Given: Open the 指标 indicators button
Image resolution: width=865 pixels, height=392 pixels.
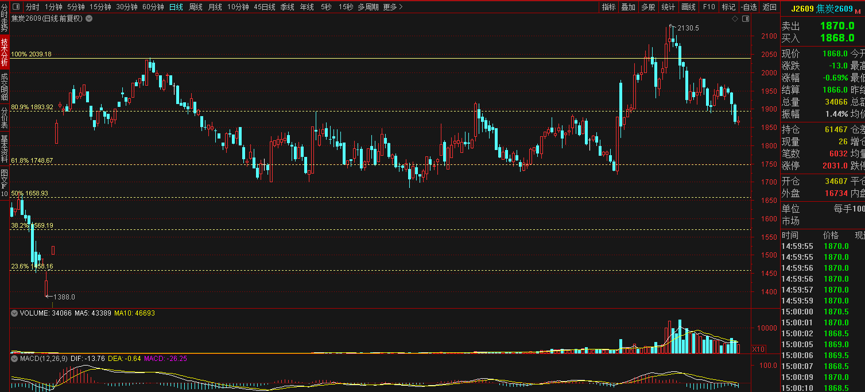Looking at the screenshot, I should click(608, 7).
